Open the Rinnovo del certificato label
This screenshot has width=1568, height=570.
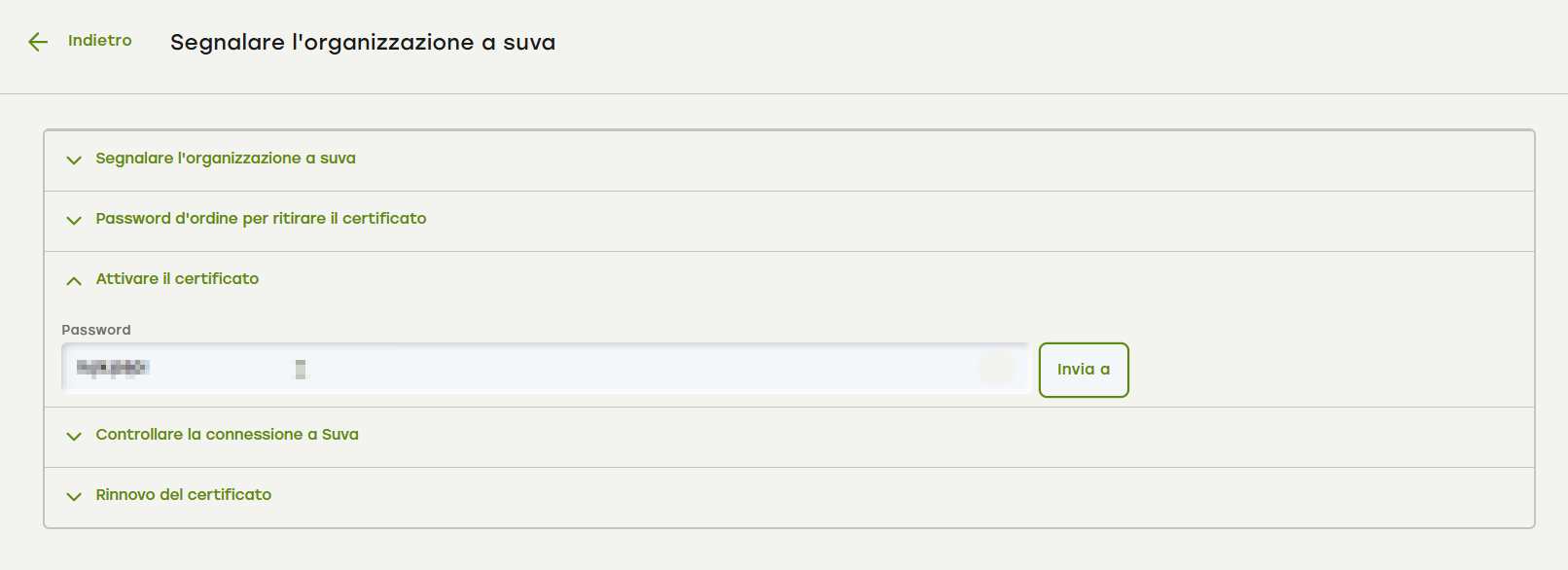click(x=183, y=495)
